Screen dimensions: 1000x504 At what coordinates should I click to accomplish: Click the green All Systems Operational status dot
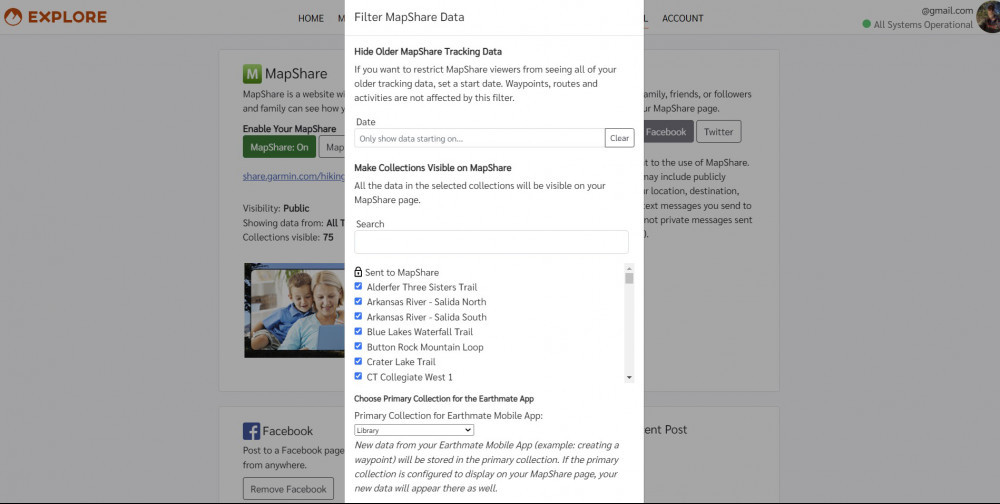[866, 24]
